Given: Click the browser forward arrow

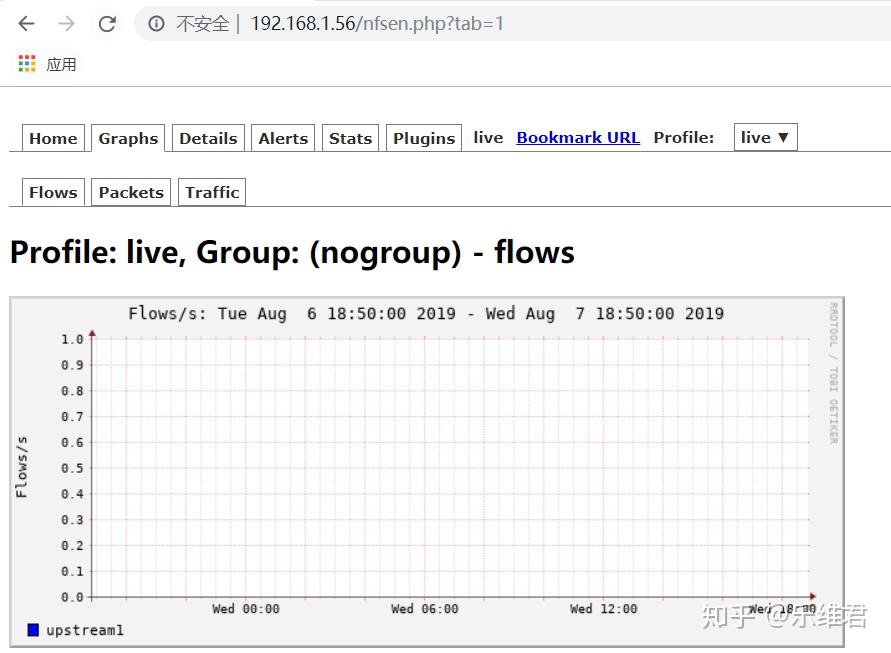Looking at the screenshot, I should tap(63, 23).
